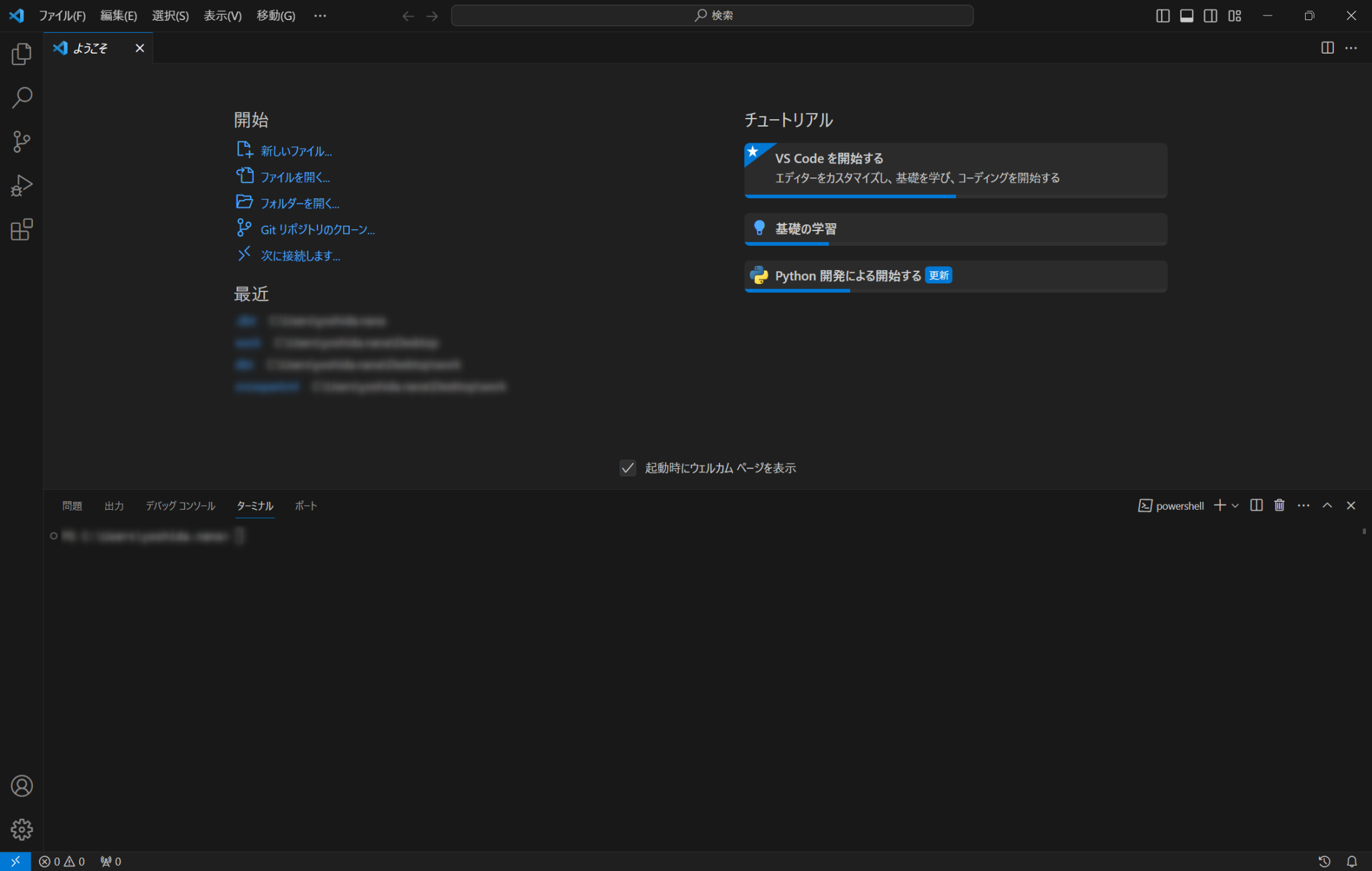Open the Run and Debug icon
This screenshot has width=1372, height=871.
21,186
